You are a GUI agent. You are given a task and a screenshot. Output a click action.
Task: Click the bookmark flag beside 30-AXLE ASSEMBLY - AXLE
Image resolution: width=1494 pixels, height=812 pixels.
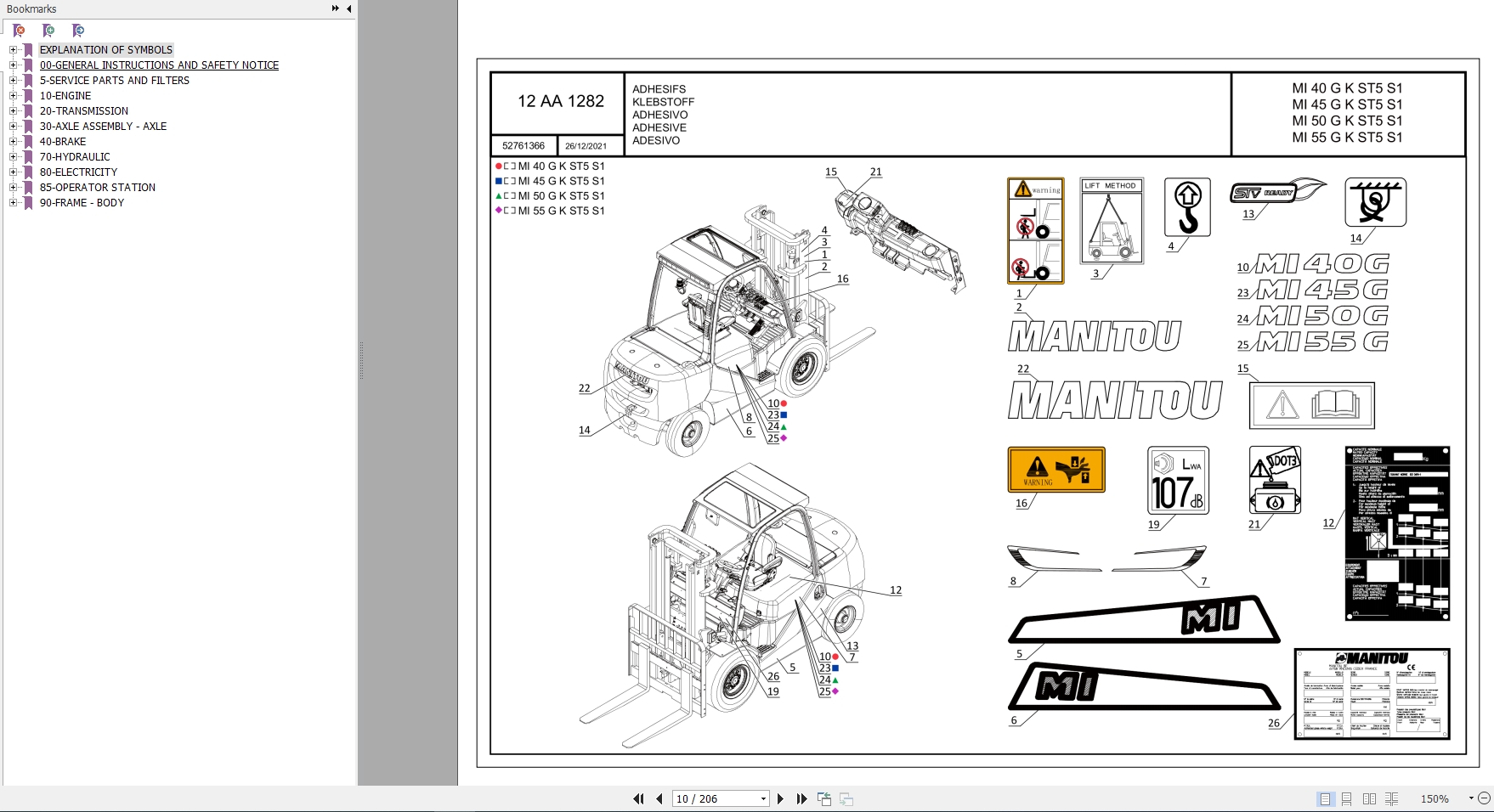tap(28, 127)
